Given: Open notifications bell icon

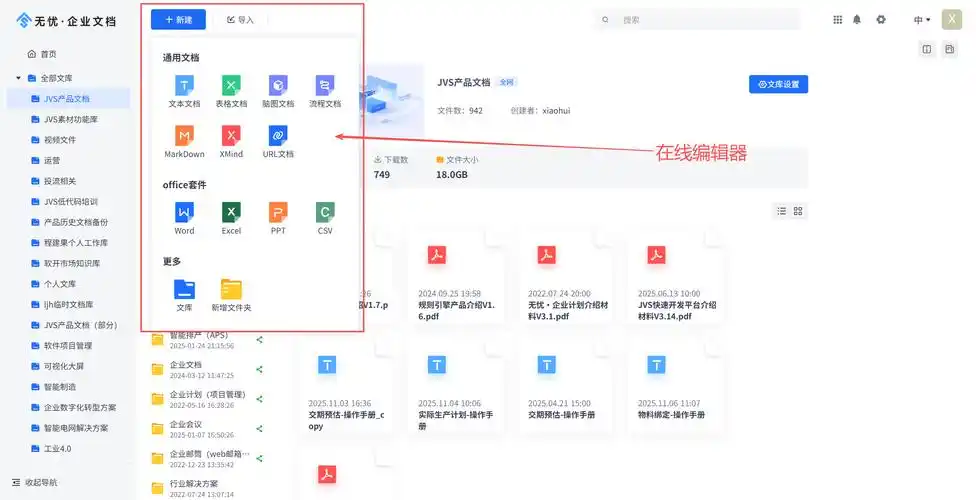Looking at the screenshot, I should [x=856, y=20].
